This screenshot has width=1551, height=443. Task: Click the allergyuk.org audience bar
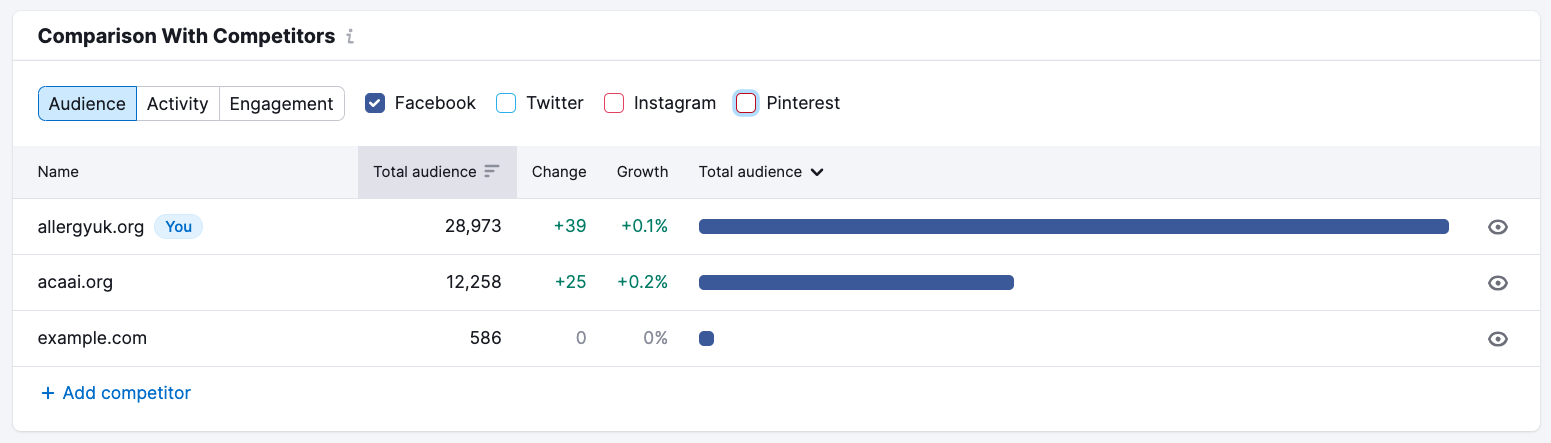pyautogui.click(x=1073, y=227)
